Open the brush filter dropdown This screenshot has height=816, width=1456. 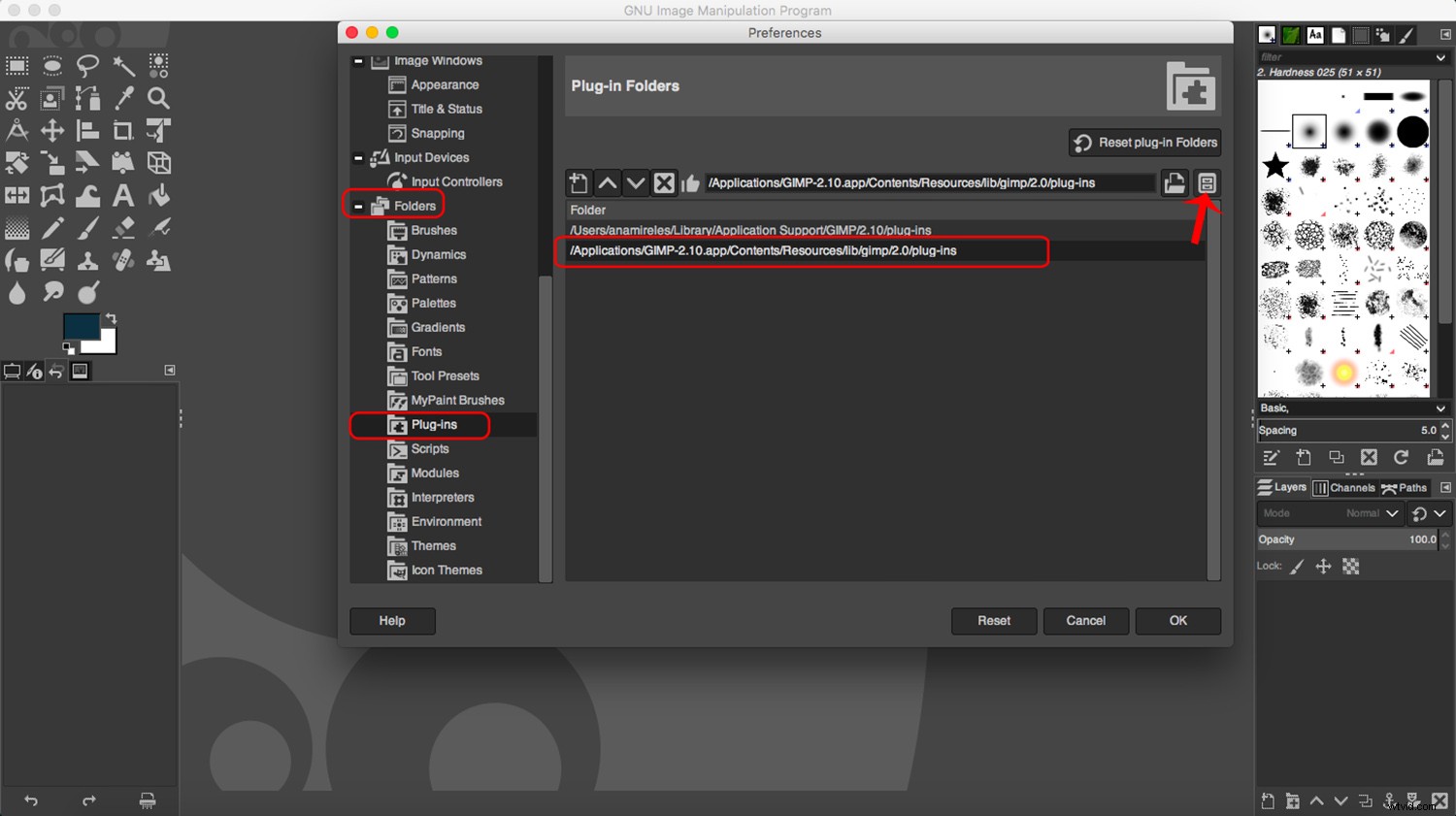(x=1439, y=57)
